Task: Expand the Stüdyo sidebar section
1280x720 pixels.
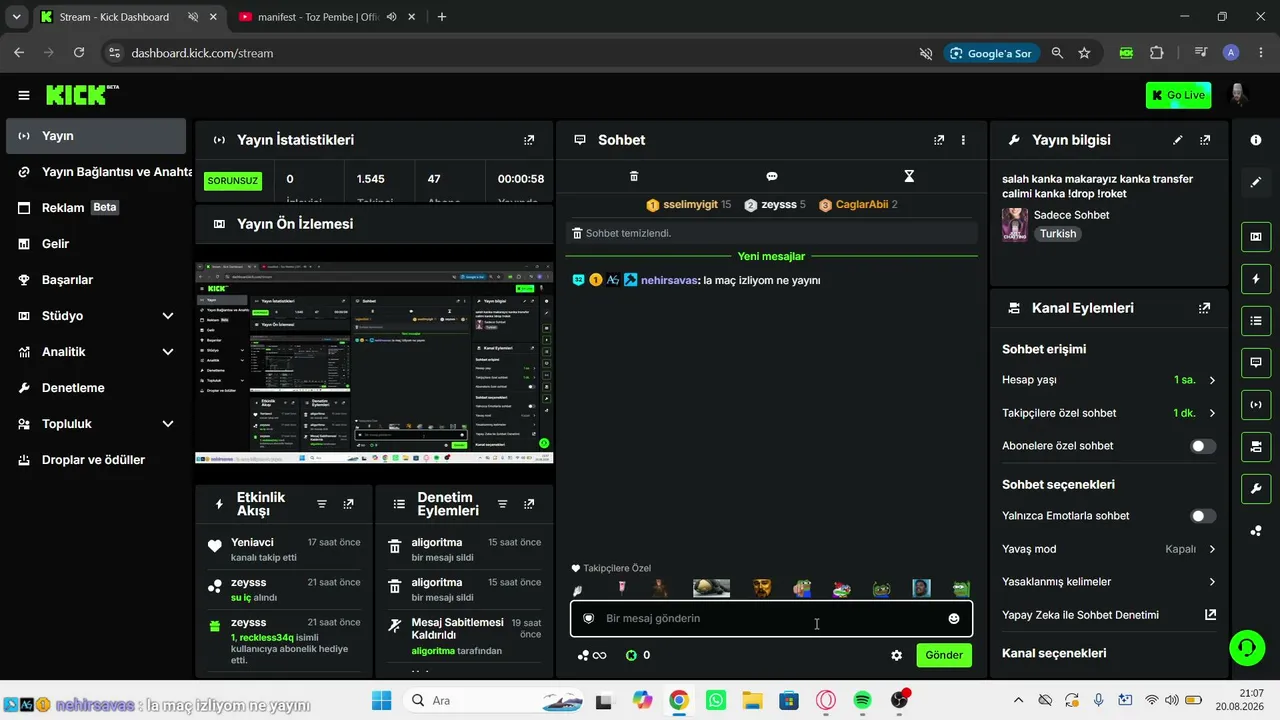Action: pyautogui.click(x=168, y=316)
